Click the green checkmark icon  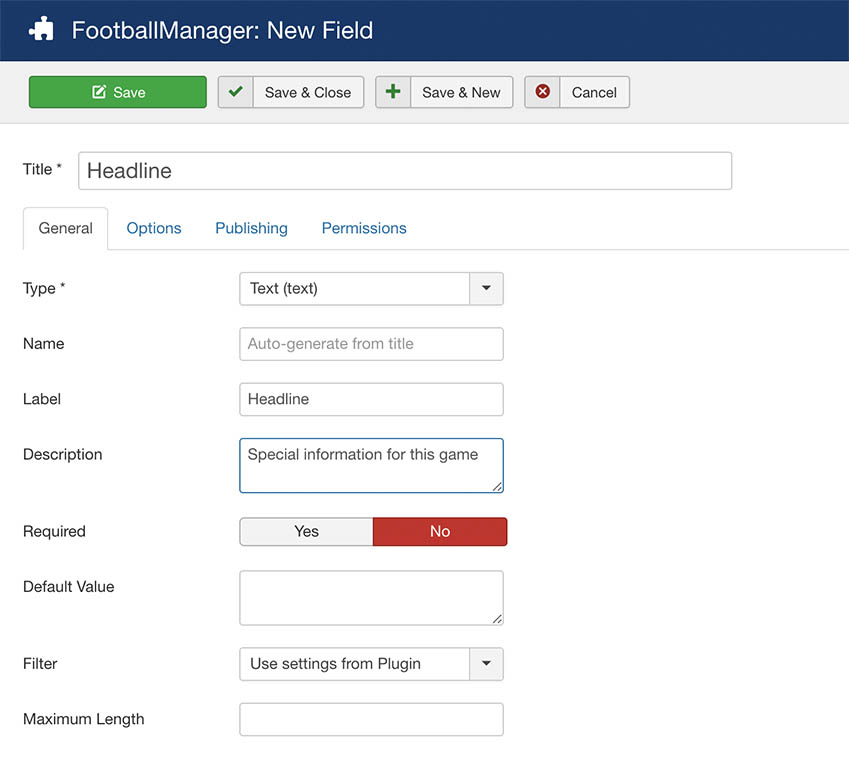pyautogui.click(x=236, y=92)
